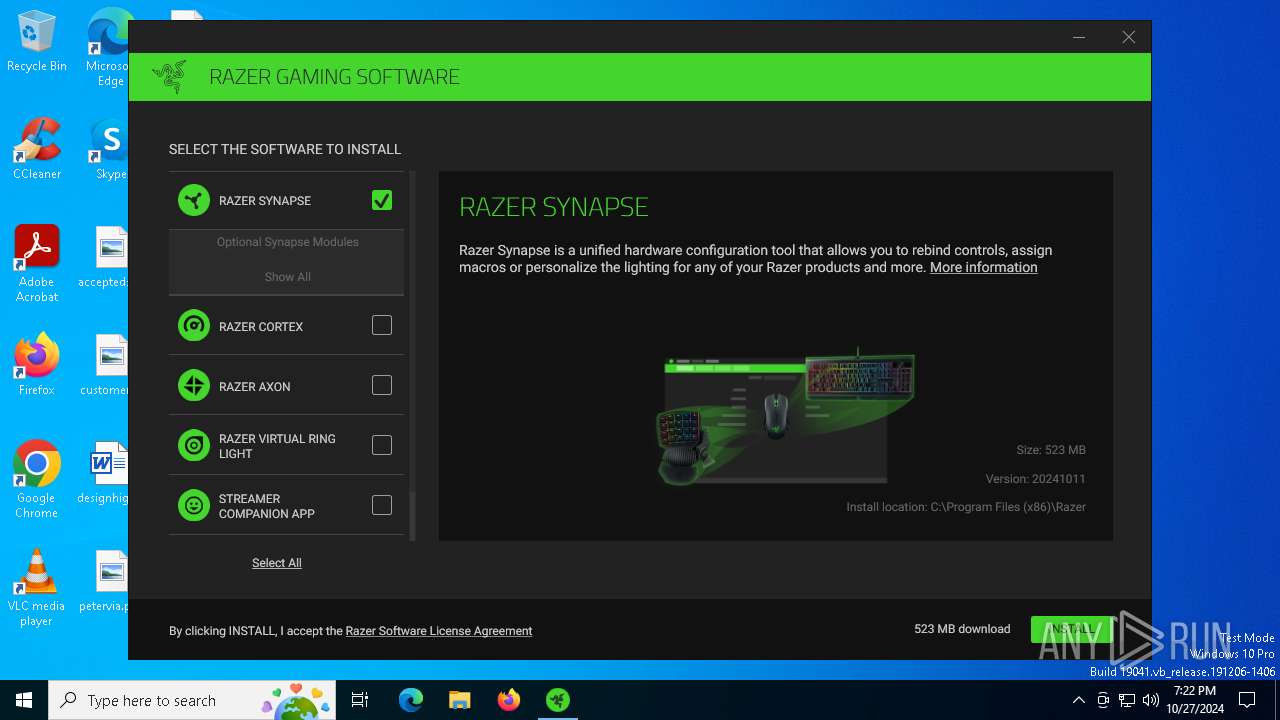Enable the Razer Axon checkbox
This screenshot has height=720, width=1280.
(x=382, y=386)
